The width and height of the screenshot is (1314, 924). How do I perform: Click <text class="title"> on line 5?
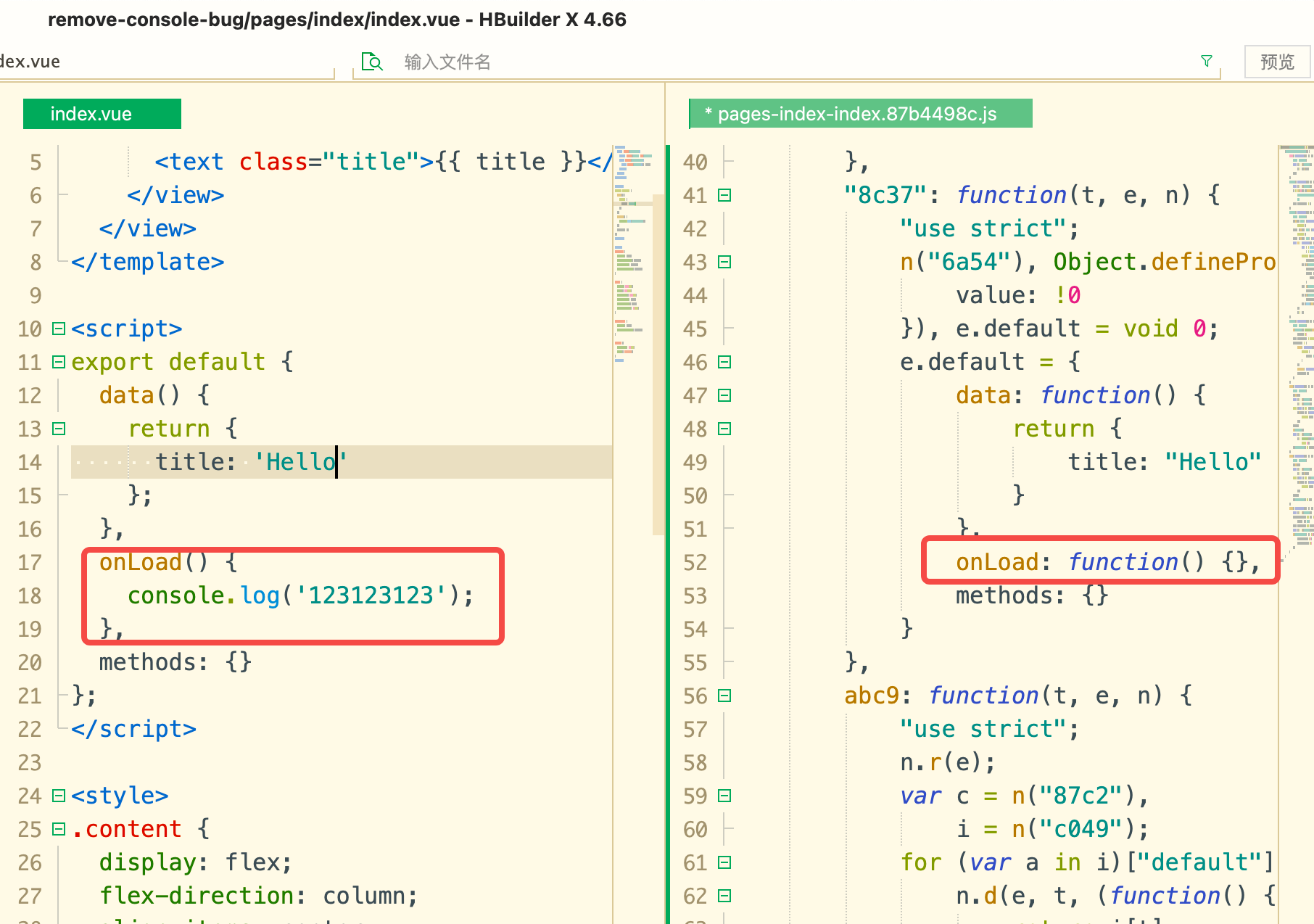tap(294, 162)
